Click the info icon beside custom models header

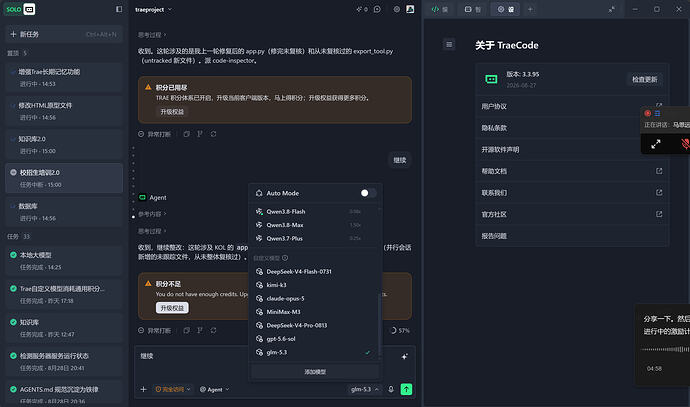[x=285, y=258]
